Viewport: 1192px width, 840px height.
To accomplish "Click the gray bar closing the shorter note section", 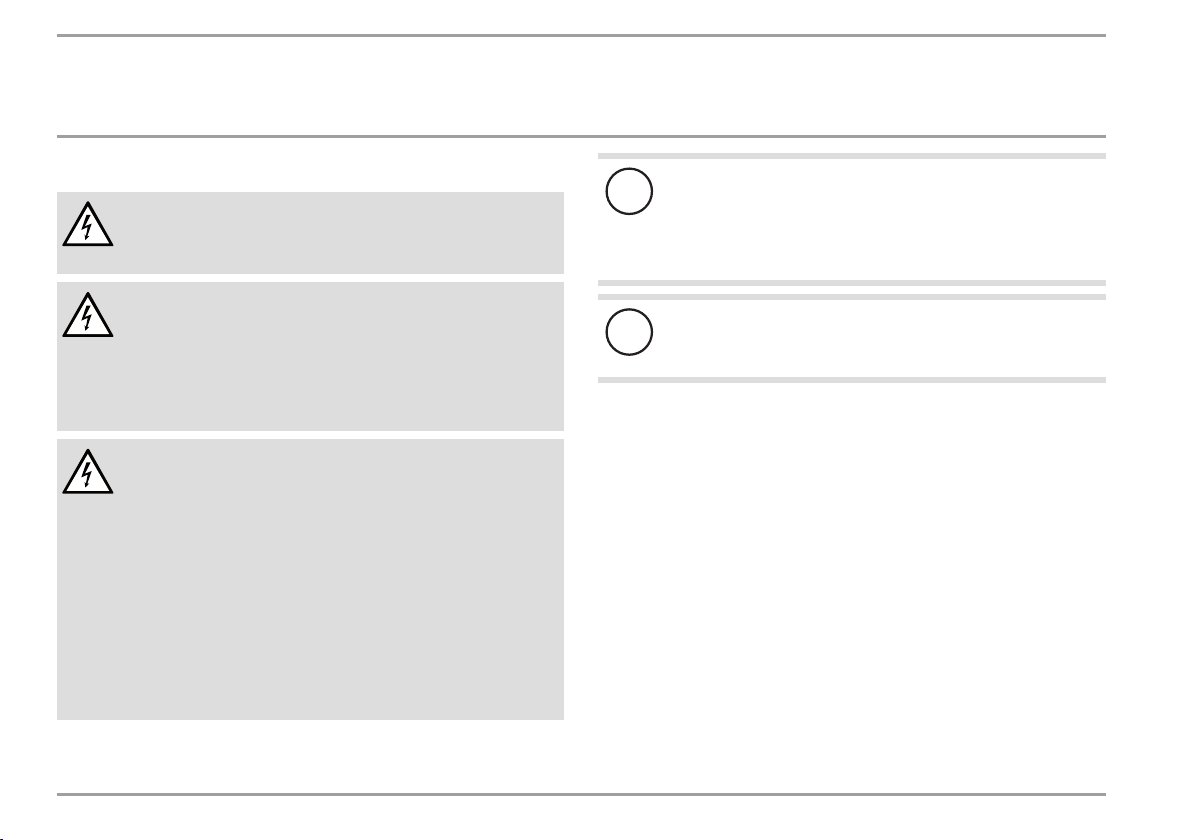I will [x=851, y=380].
